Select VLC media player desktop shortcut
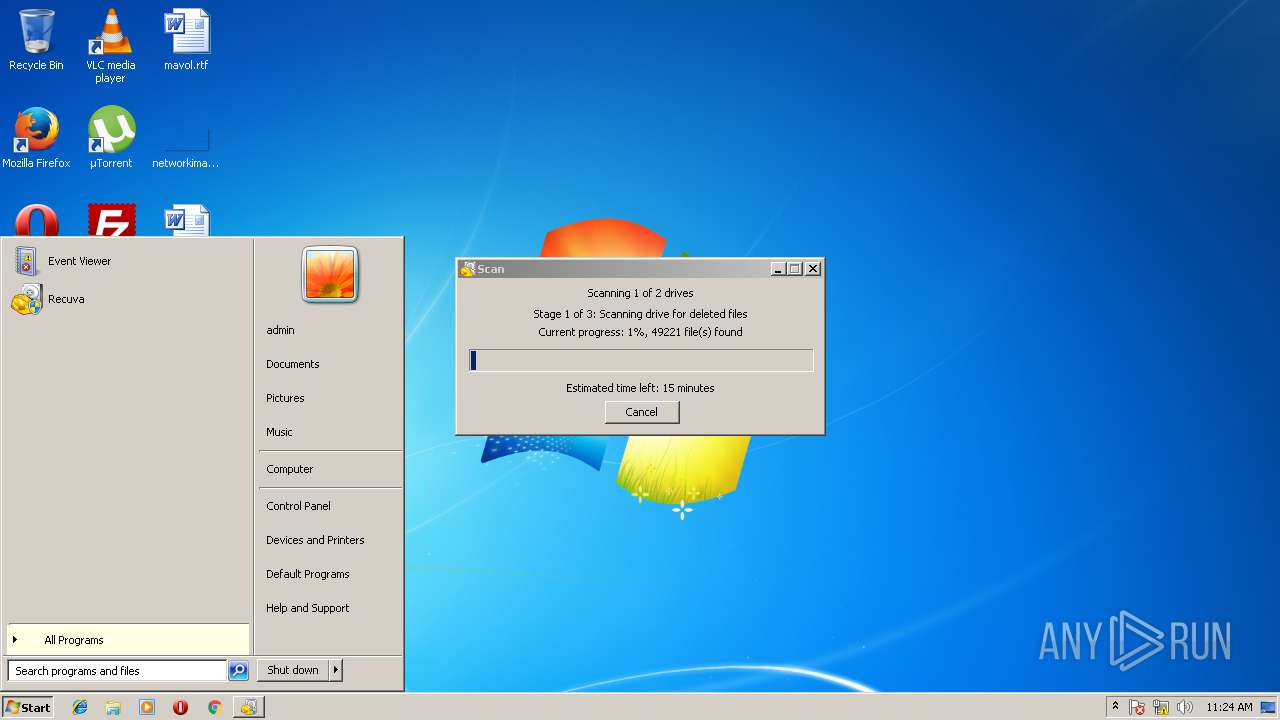Viewport: 1280px width, 720px height. pos(110,46)
